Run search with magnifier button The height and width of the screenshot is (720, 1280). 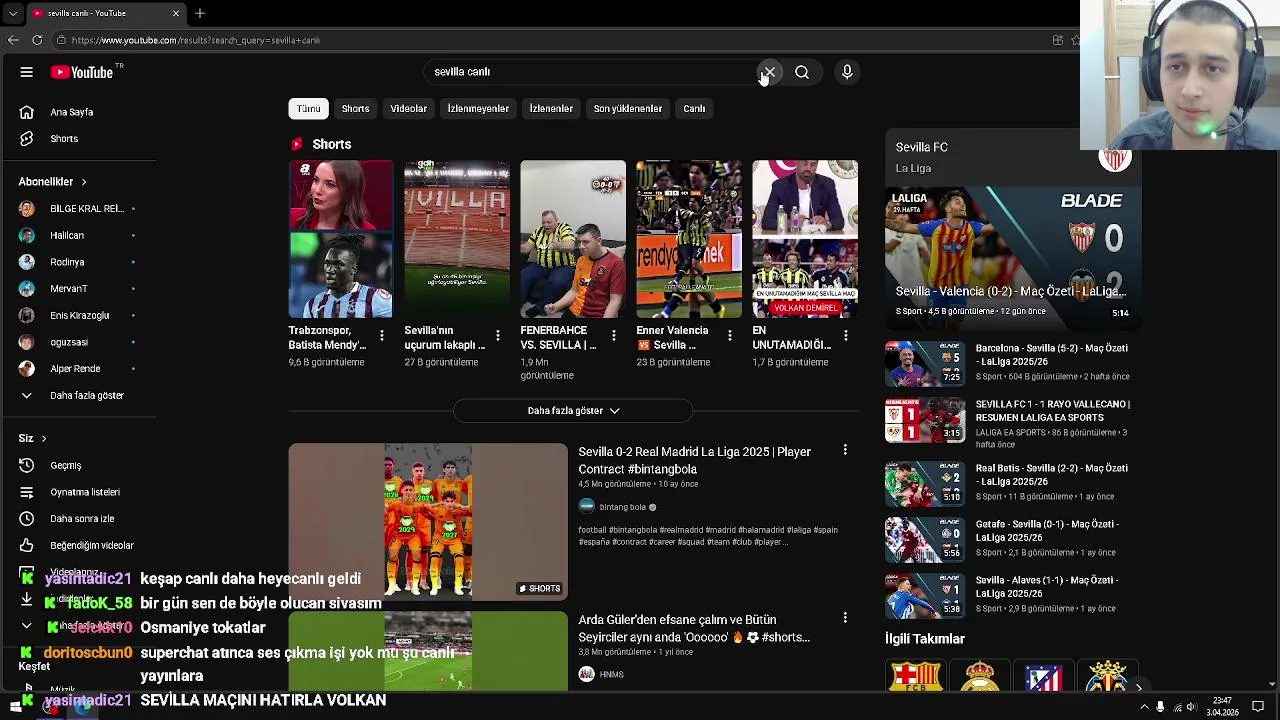[x=802, y=72]
